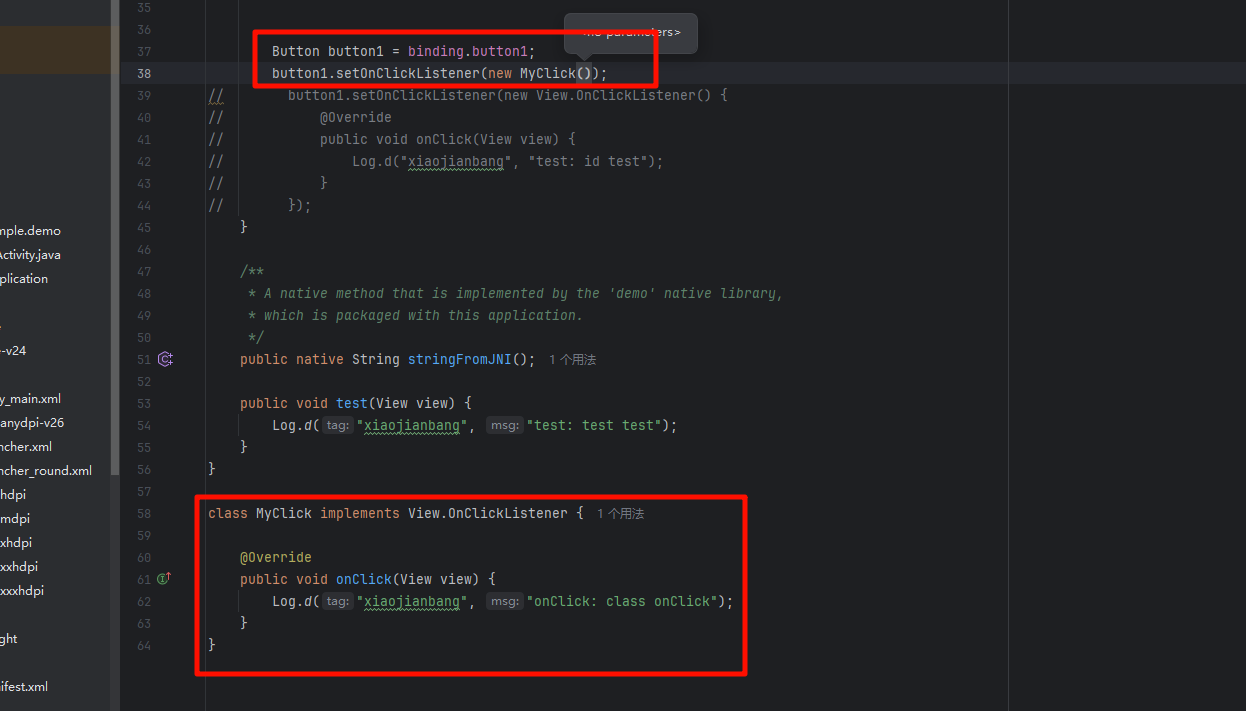
Task: Click the msg: hint in the onClick method
Action: pos(505,602)
